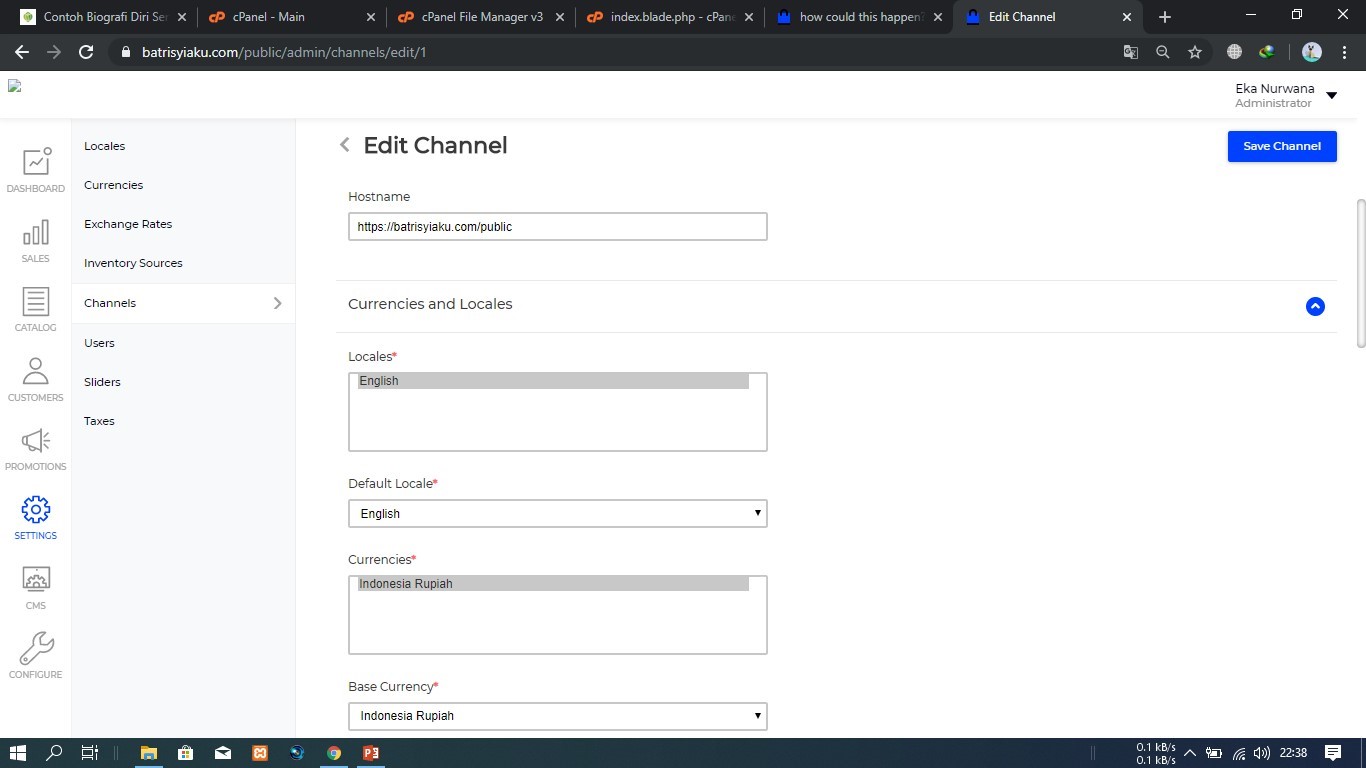This screenshot has height=768, width=1366.
Task: Reload the current page
Action: pyautogui.click(x=86, y=52)
